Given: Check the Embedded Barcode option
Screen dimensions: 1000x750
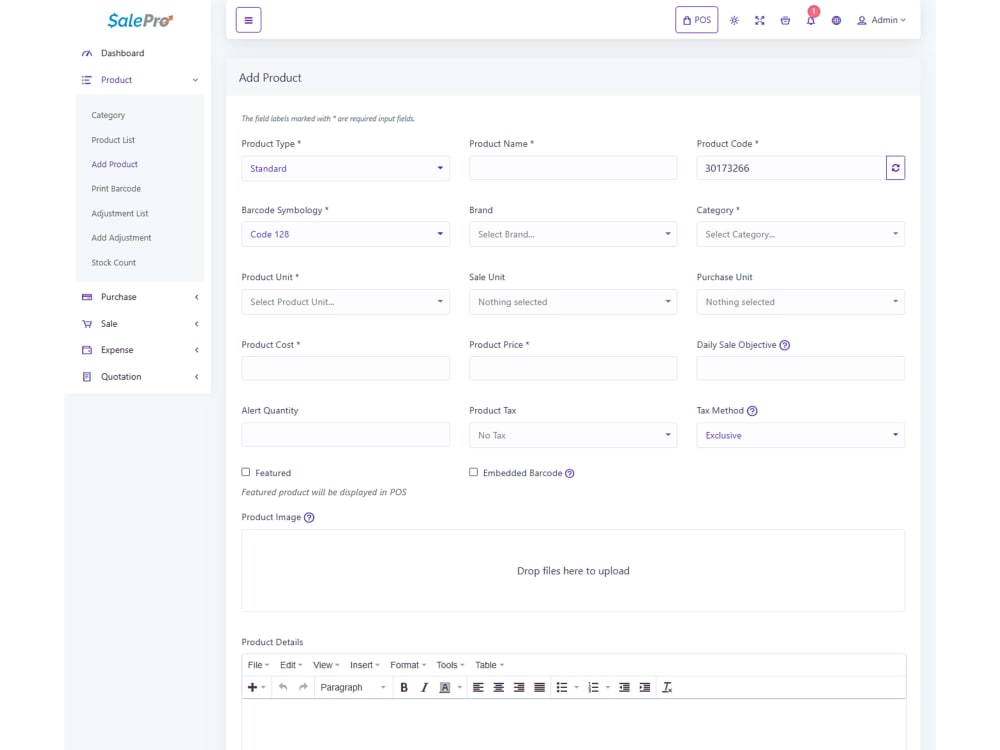Looking at the screenshot, I should (473, 472).
